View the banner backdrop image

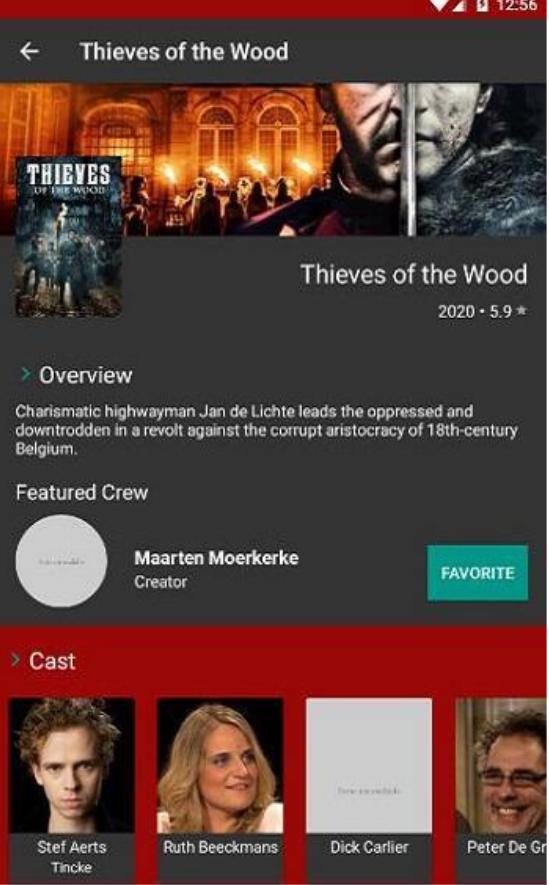[x=274, y=159]
